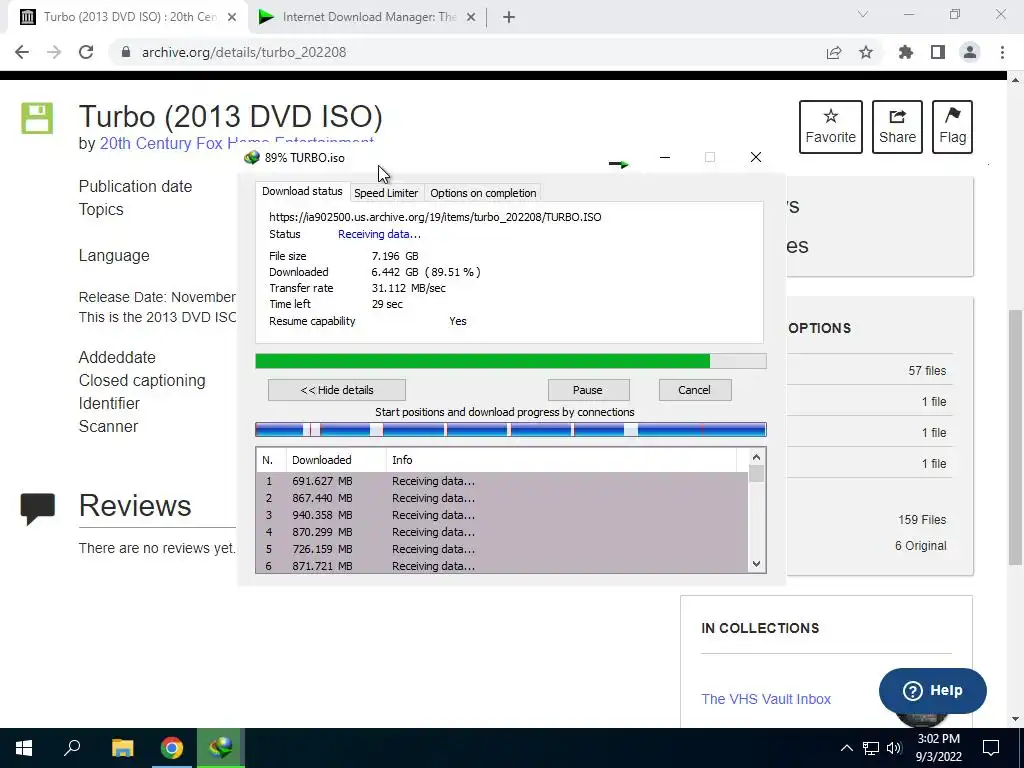Select the Download status tab
The image size is (1024, 768).
click(x=302, y=191)
